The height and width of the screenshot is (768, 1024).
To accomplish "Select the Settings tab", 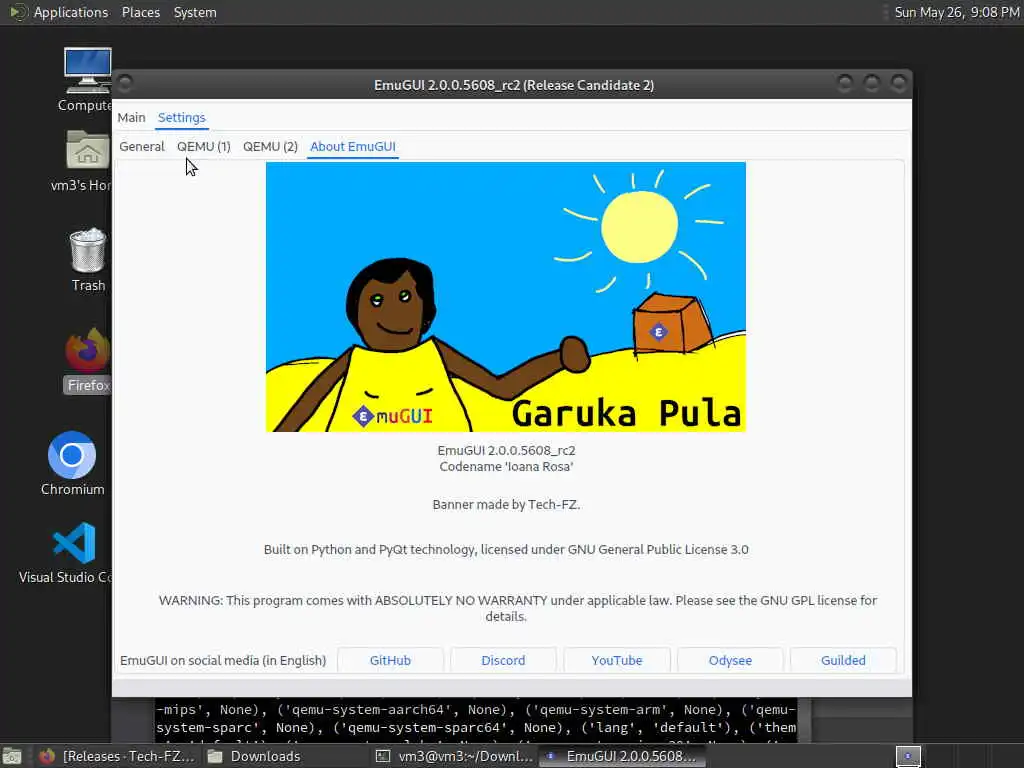I will (182, 118).
